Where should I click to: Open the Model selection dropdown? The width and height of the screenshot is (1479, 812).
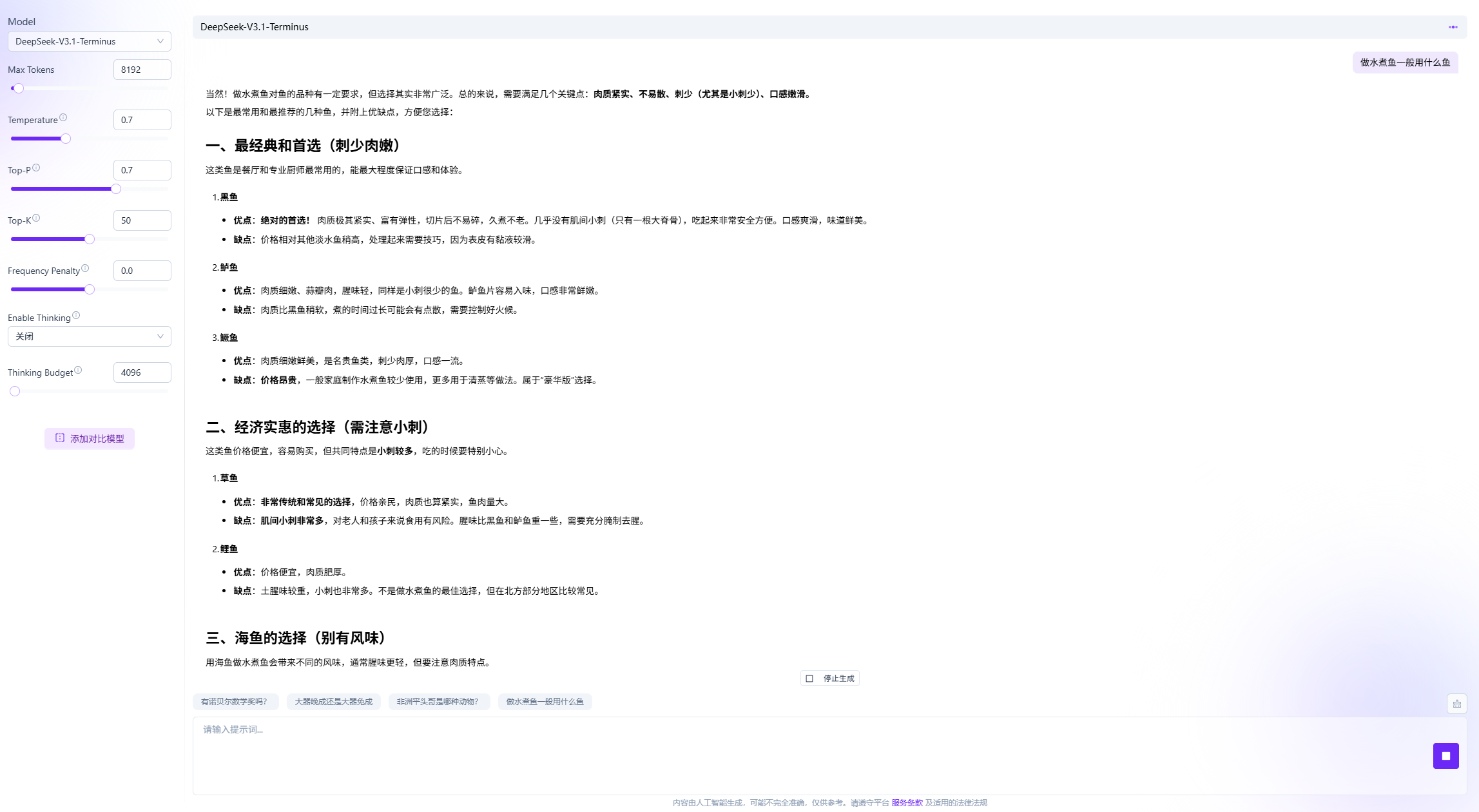(x=89, y=41)
